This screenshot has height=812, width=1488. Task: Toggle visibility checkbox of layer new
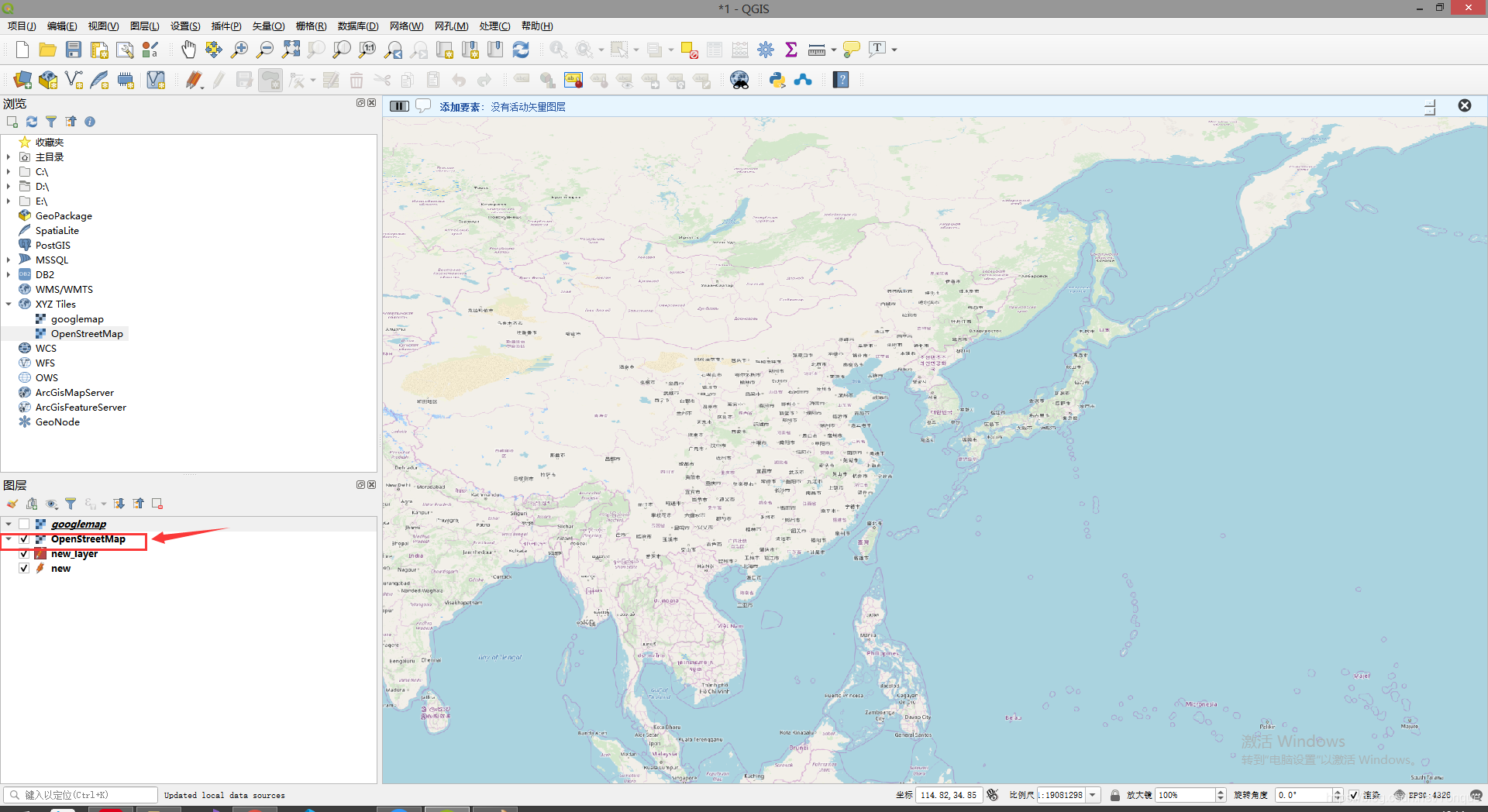(24, 569)
